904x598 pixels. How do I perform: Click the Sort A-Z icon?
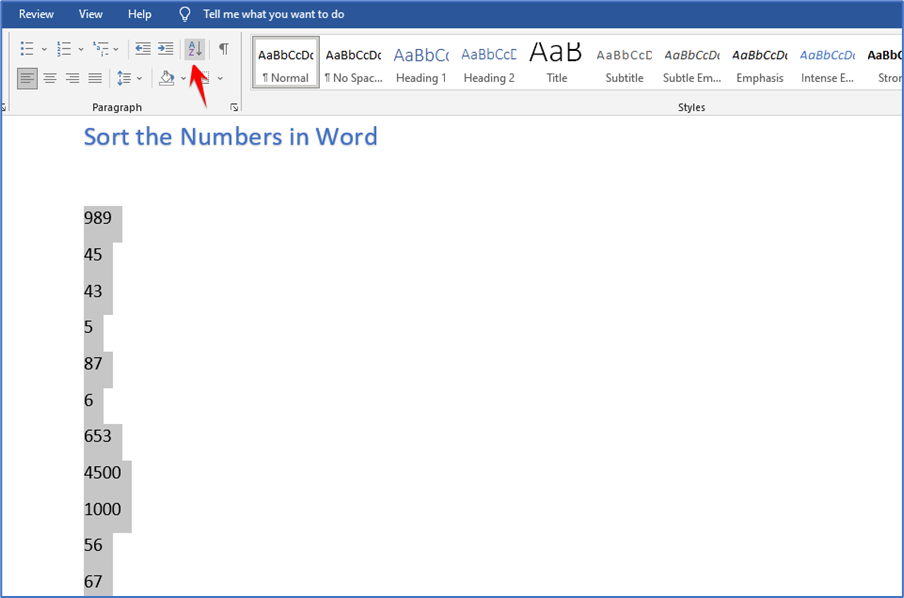point(194,48)
